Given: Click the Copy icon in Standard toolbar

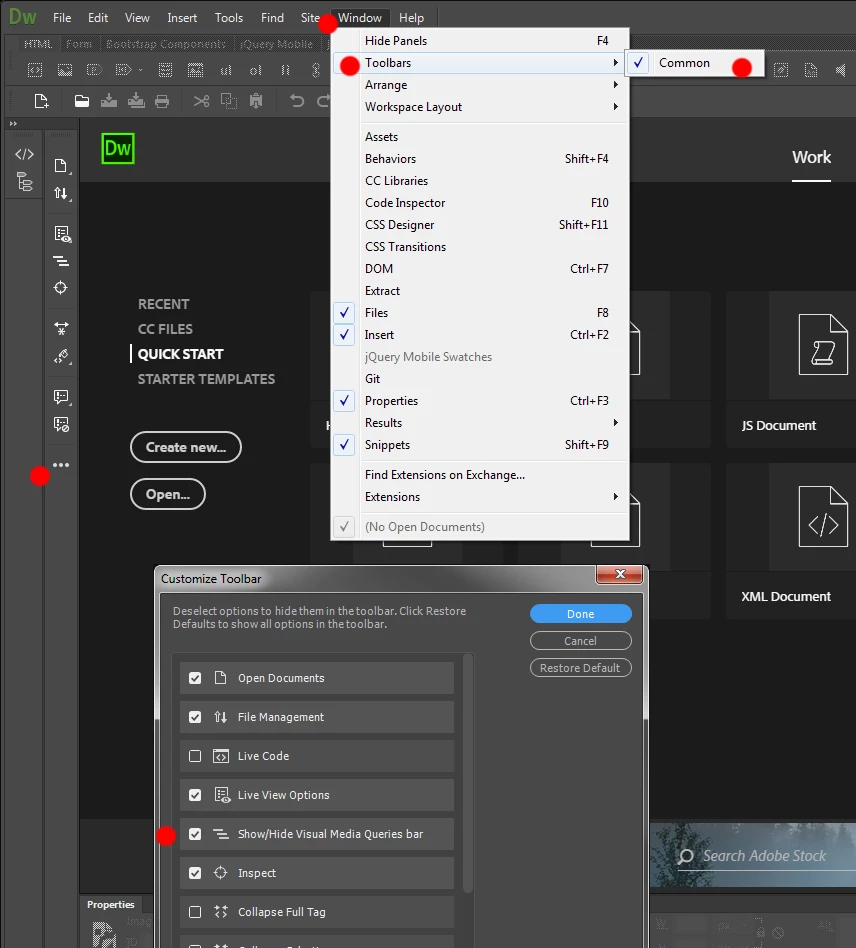Looking at the screenshot, I should pyautogui.click(x=229, y=101).
